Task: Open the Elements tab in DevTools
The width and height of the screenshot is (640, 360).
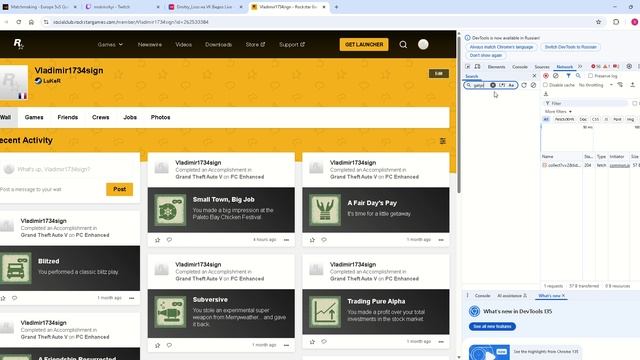Action: click(x=496, y=67)
